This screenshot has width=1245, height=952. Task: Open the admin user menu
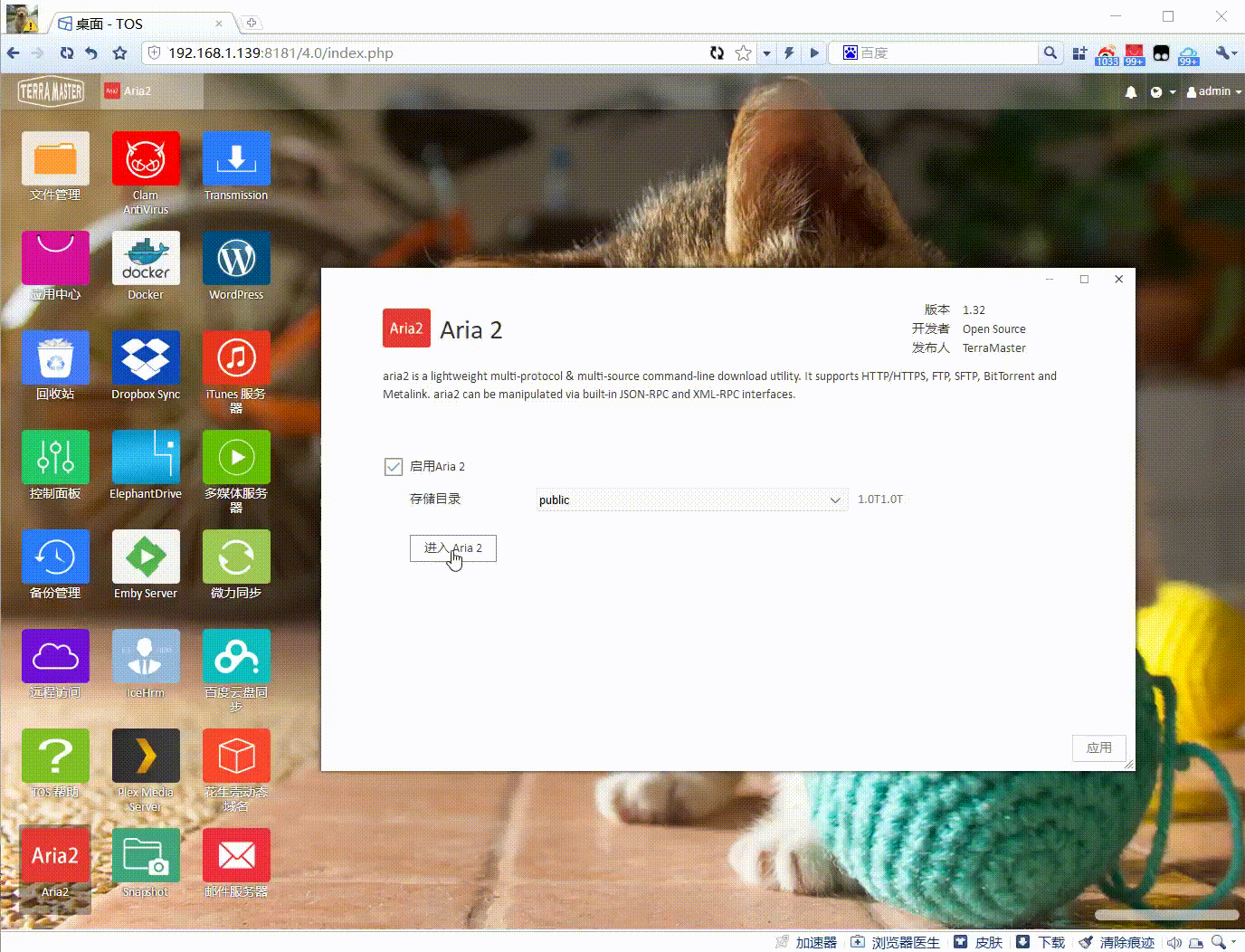[x=1213, y=91]
